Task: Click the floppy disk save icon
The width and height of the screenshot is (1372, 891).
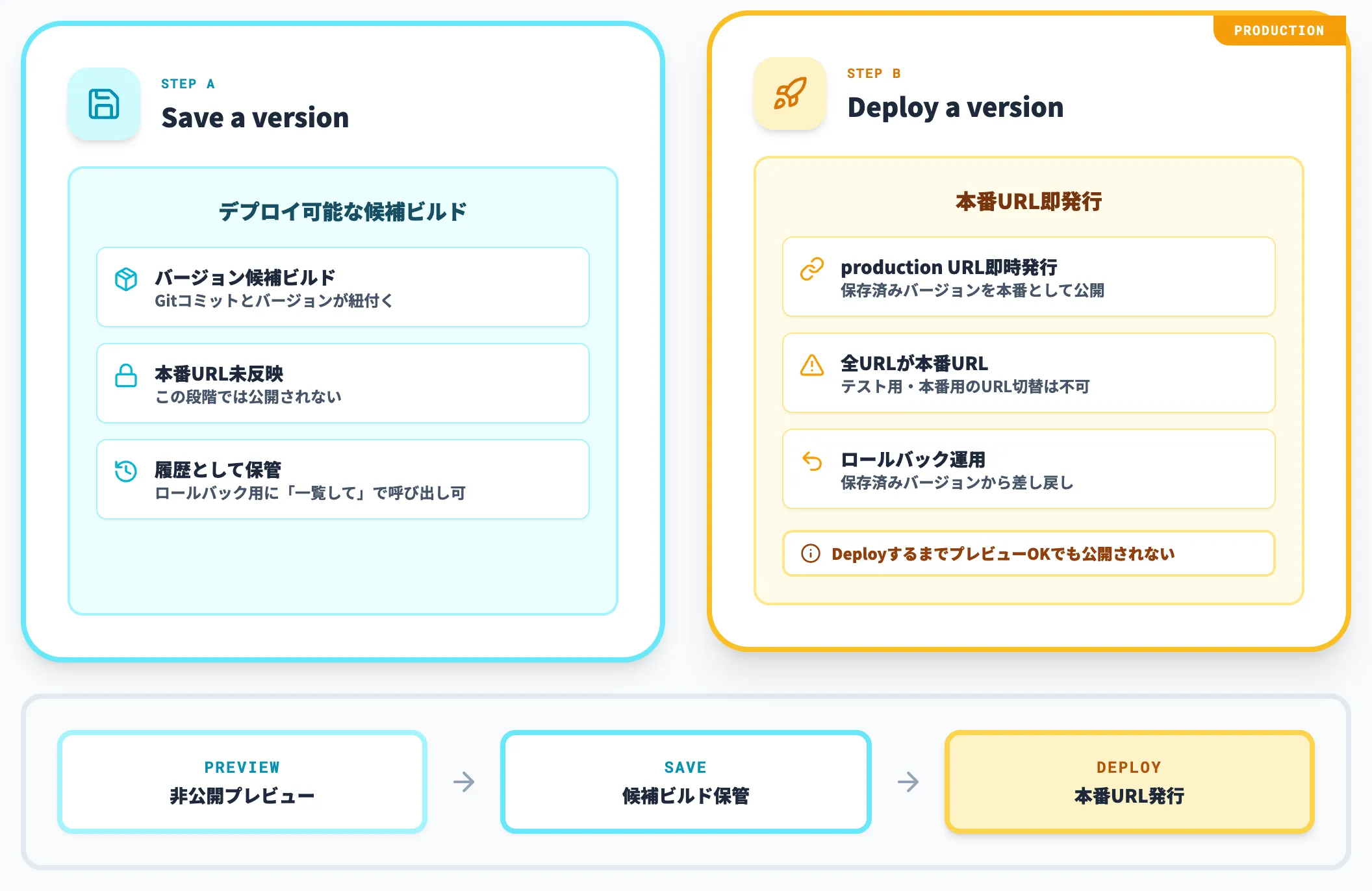Action: (104, 104)
